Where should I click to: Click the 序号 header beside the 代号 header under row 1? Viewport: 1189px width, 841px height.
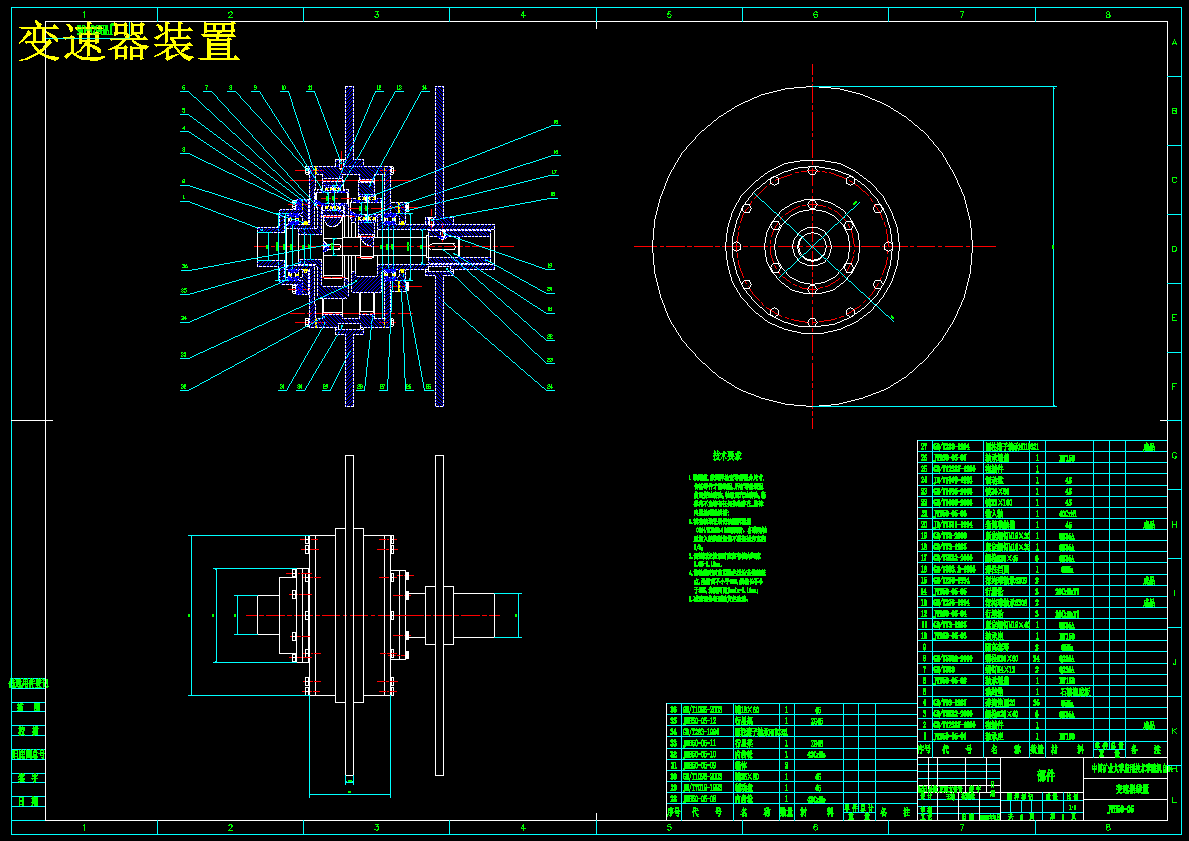coord(924,749)
